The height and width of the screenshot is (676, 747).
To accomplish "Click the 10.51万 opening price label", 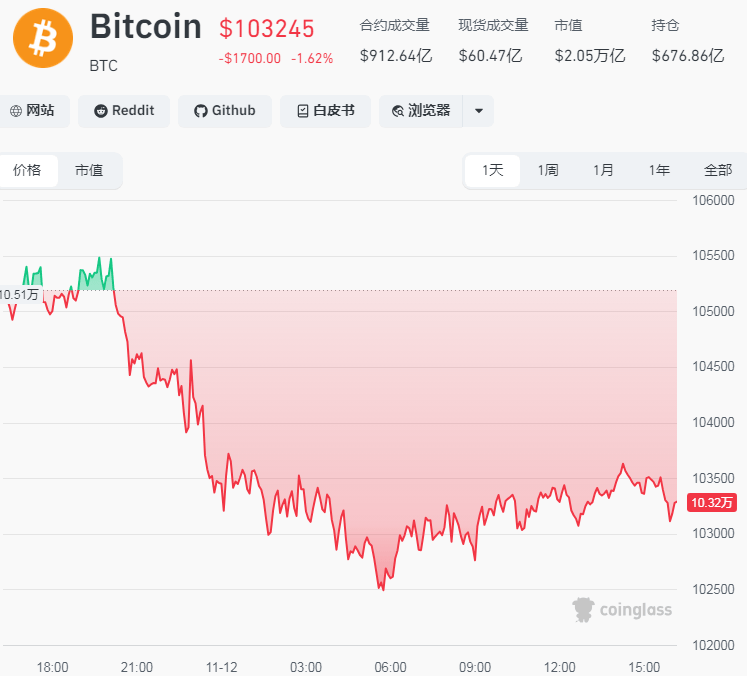I will pyautogui.click(x=19, y=294).
